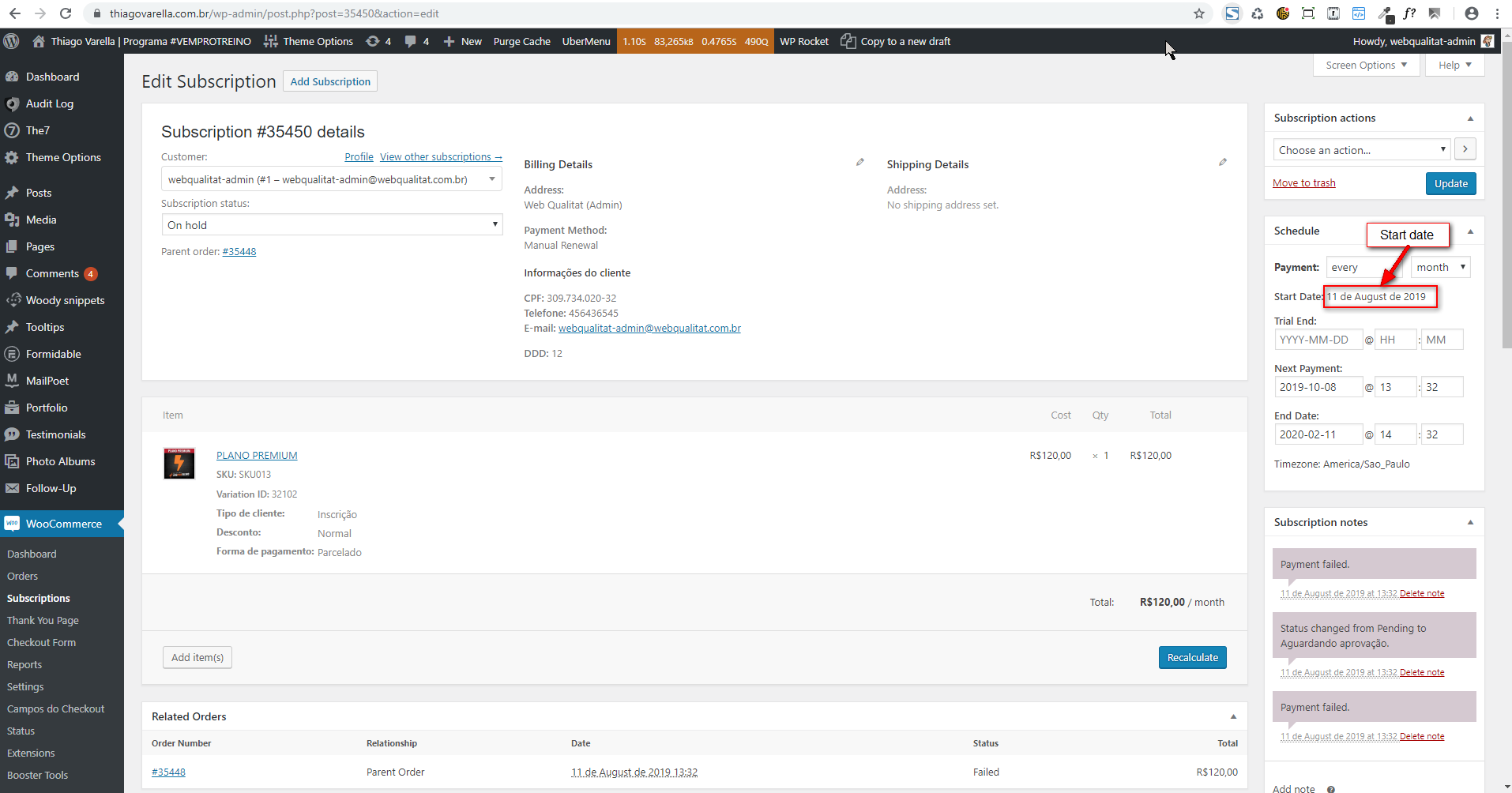Open the payment interval dropdown showing every
The width and height of the screenshot is (1512, 793).
tap(1365, 267)
